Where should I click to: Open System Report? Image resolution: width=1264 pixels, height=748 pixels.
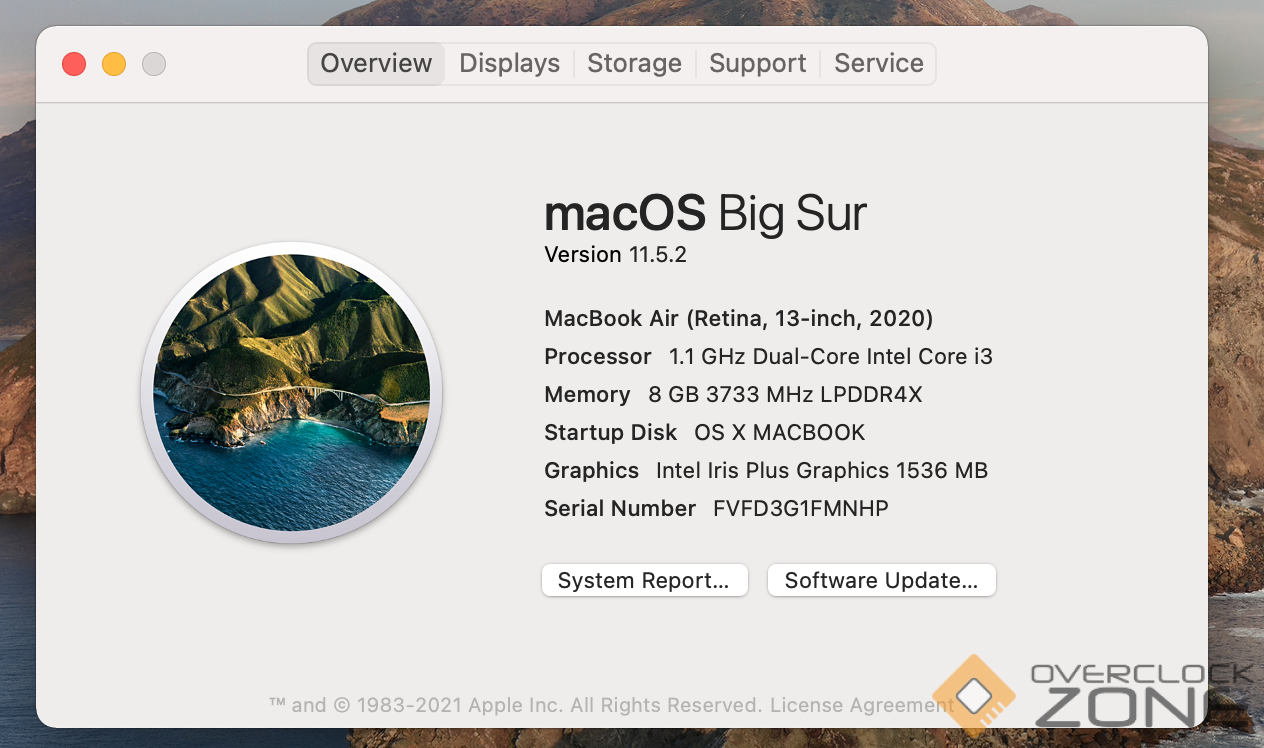pyautogui.click(x=645, y=581)
